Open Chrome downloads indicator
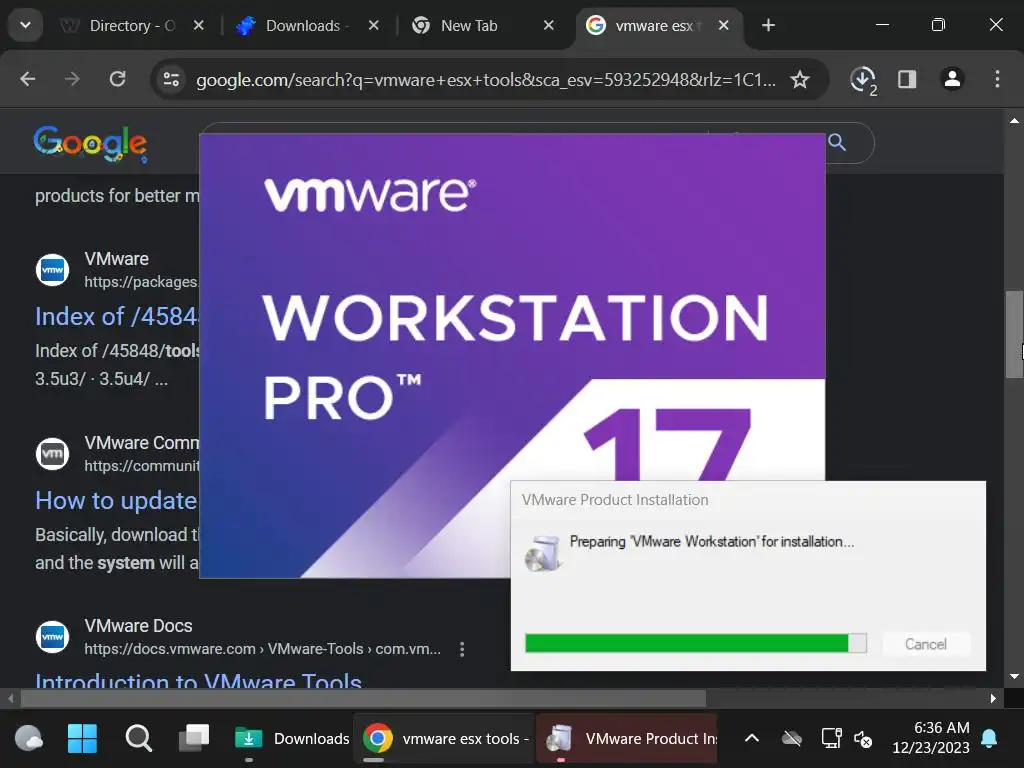1024x768 pixels. pyautogui.click(x=863, y=80)
